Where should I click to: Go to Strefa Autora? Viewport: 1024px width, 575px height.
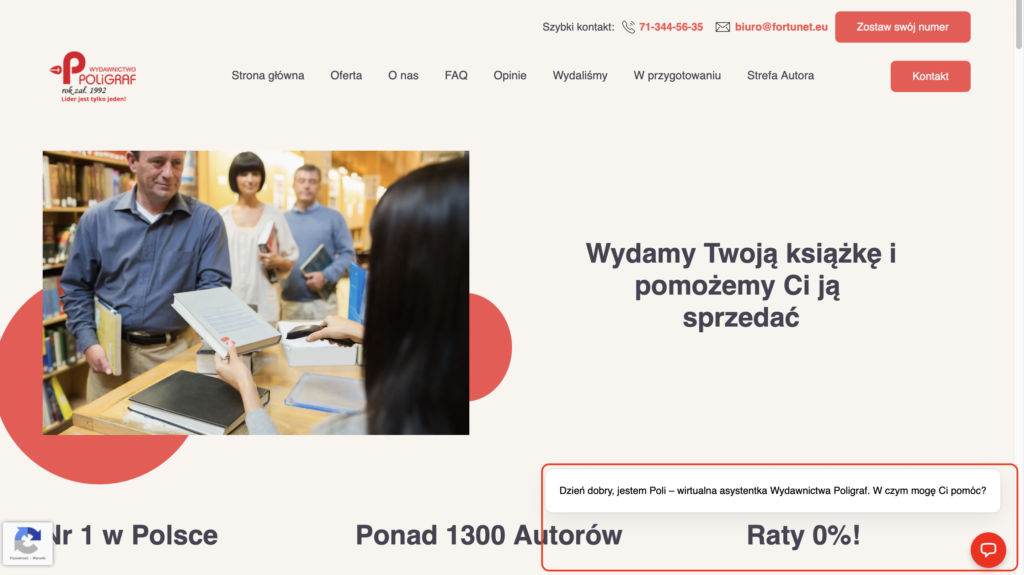tap(780, 76)
